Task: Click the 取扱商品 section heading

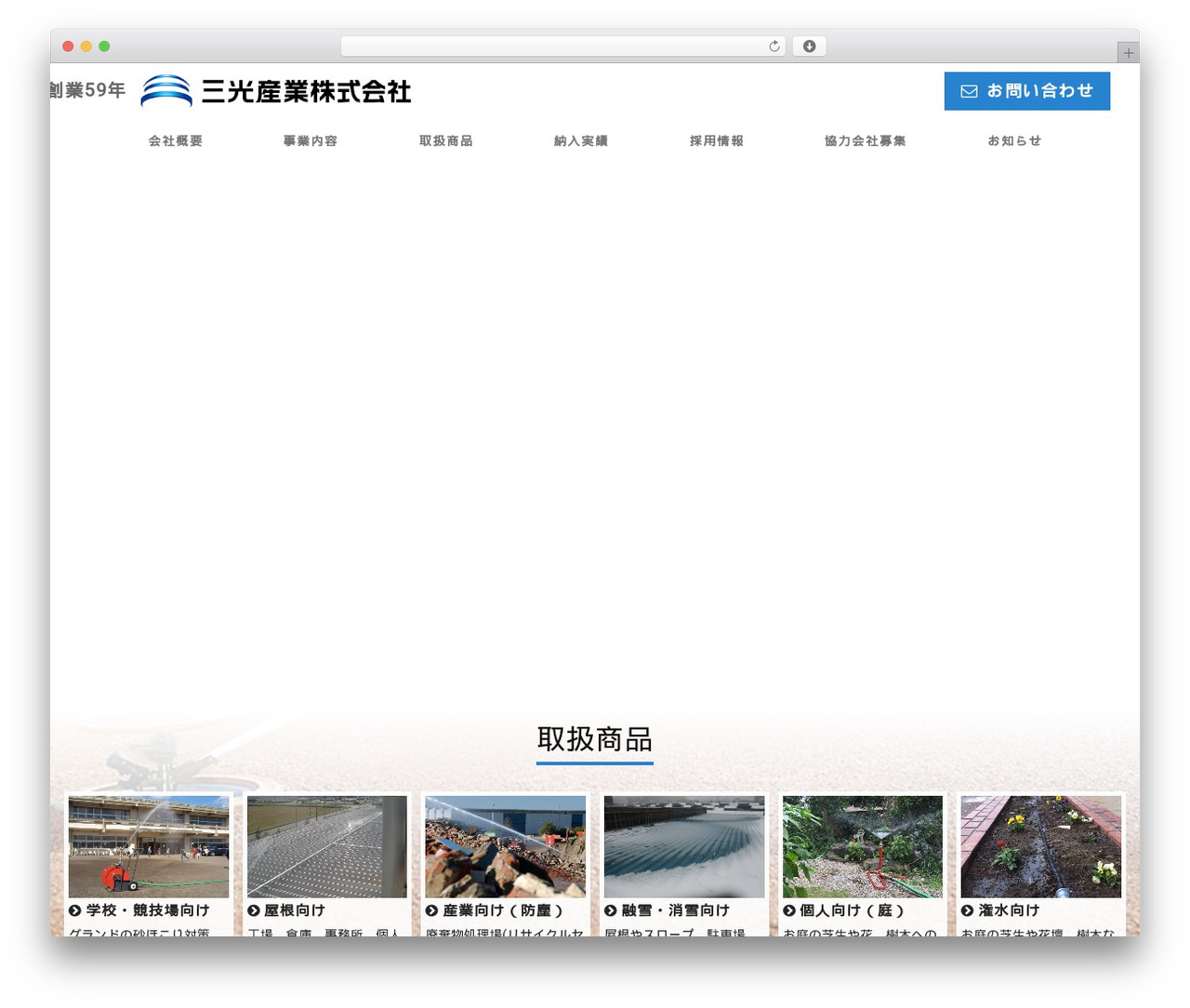Action: (595, 740)
